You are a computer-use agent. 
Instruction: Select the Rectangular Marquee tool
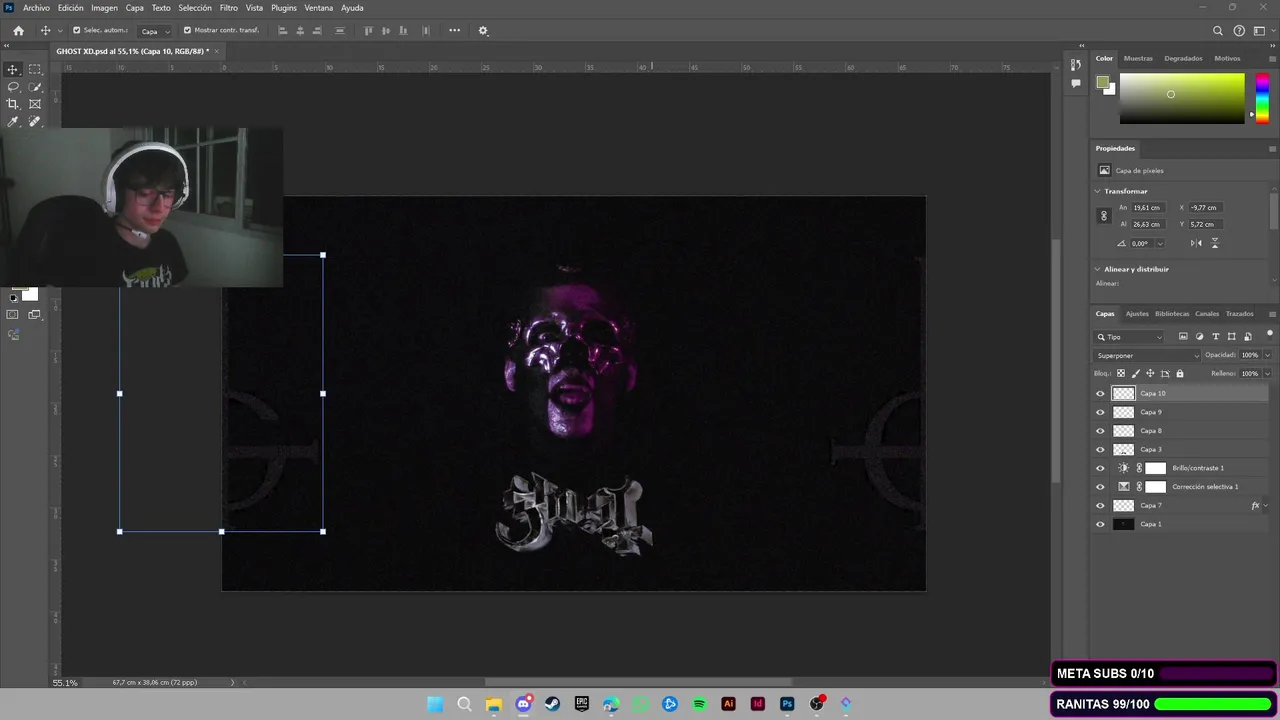tap(35, 69)
